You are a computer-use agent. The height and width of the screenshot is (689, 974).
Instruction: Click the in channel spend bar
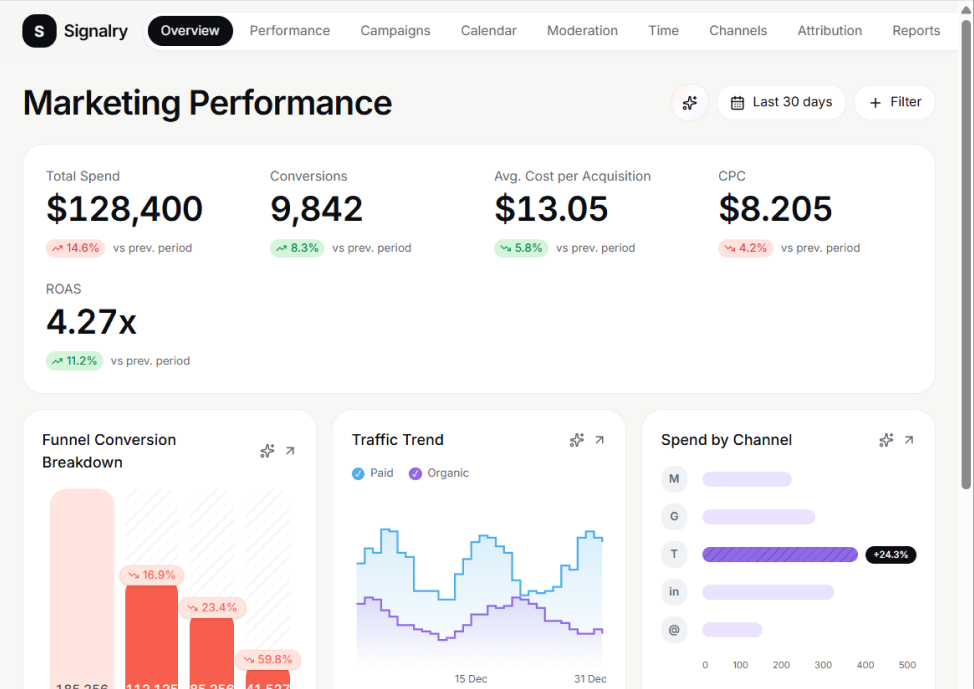[x=768, y=592]
